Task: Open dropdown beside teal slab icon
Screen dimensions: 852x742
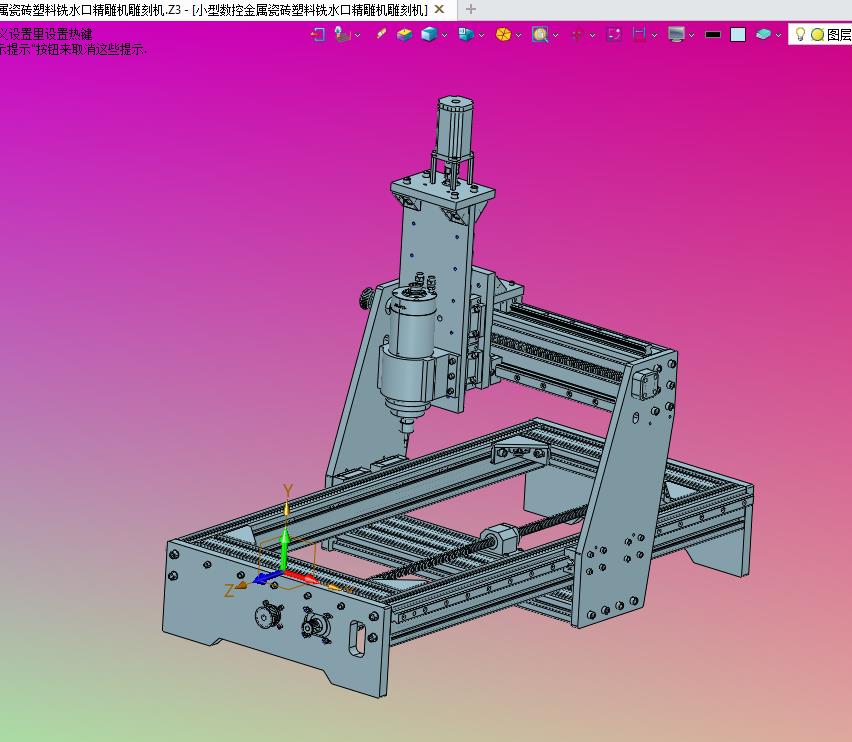Action: pos(778,35)
